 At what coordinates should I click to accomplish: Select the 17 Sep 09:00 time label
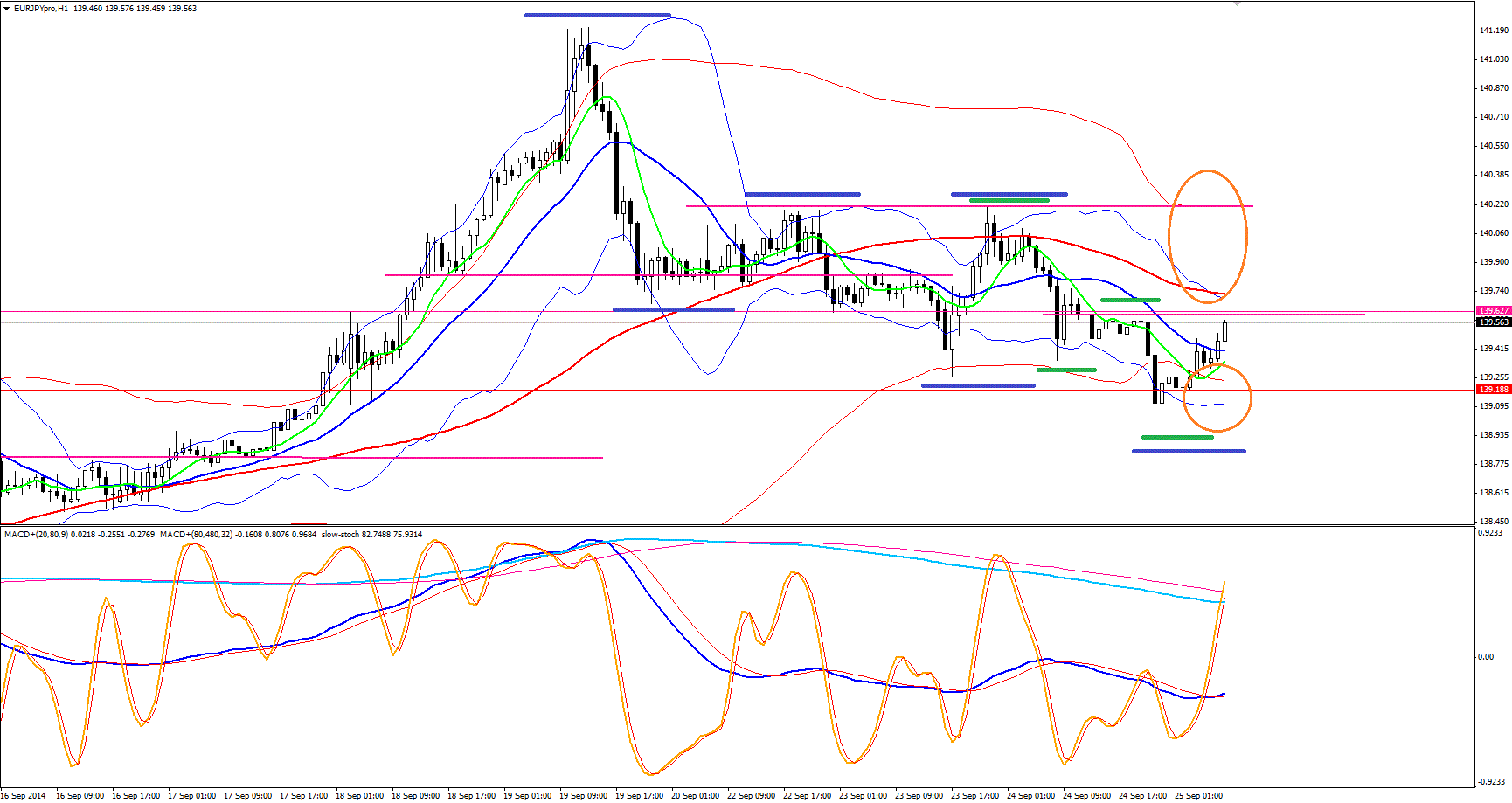[247, 796]
